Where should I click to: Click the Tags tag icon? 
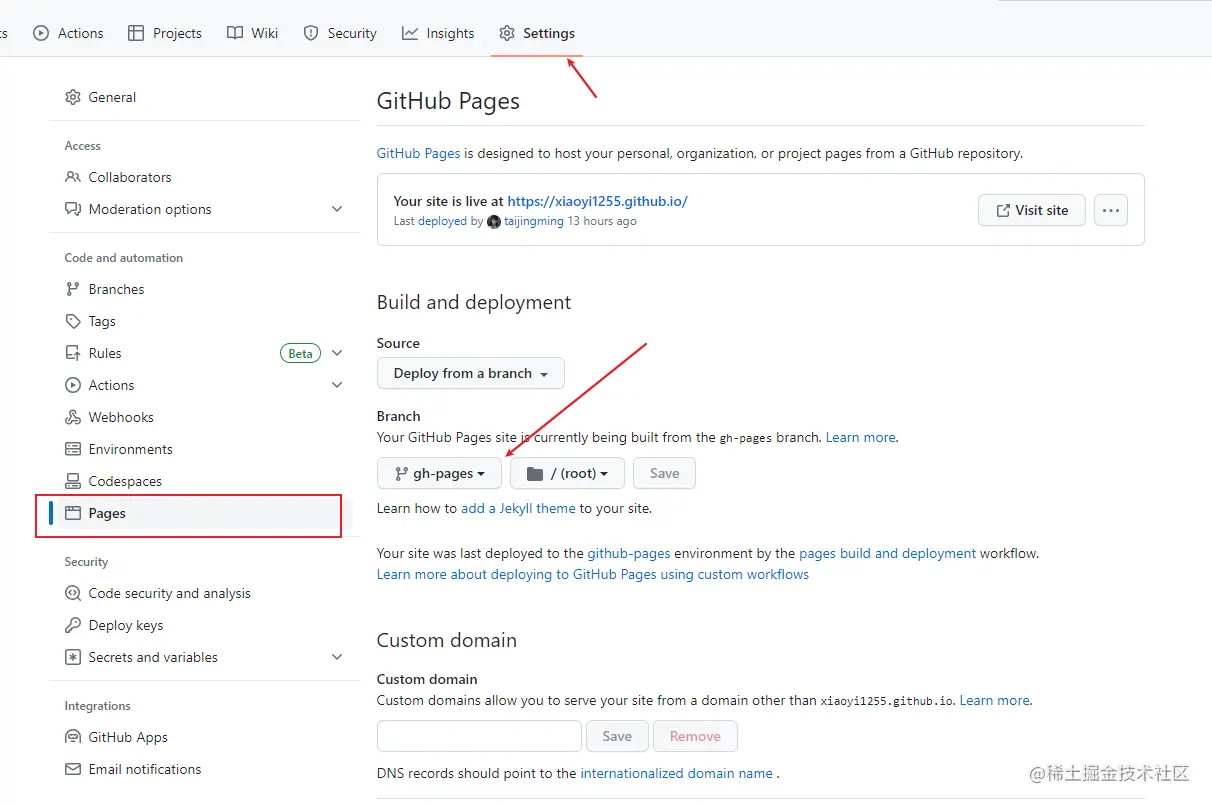point(73,321)
